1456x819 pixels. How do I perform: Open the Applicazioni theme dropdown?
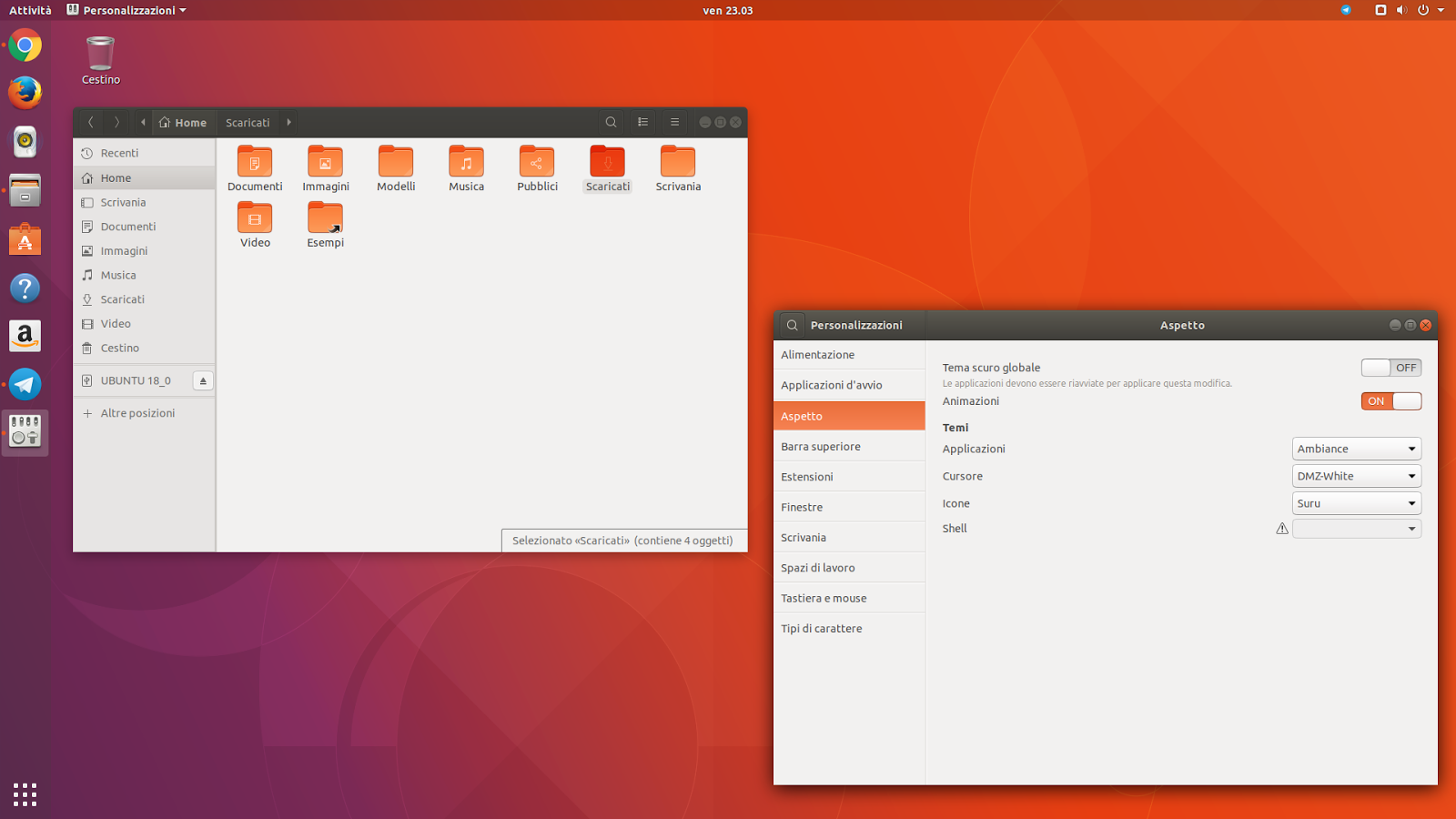click(x=1357, y=449)
